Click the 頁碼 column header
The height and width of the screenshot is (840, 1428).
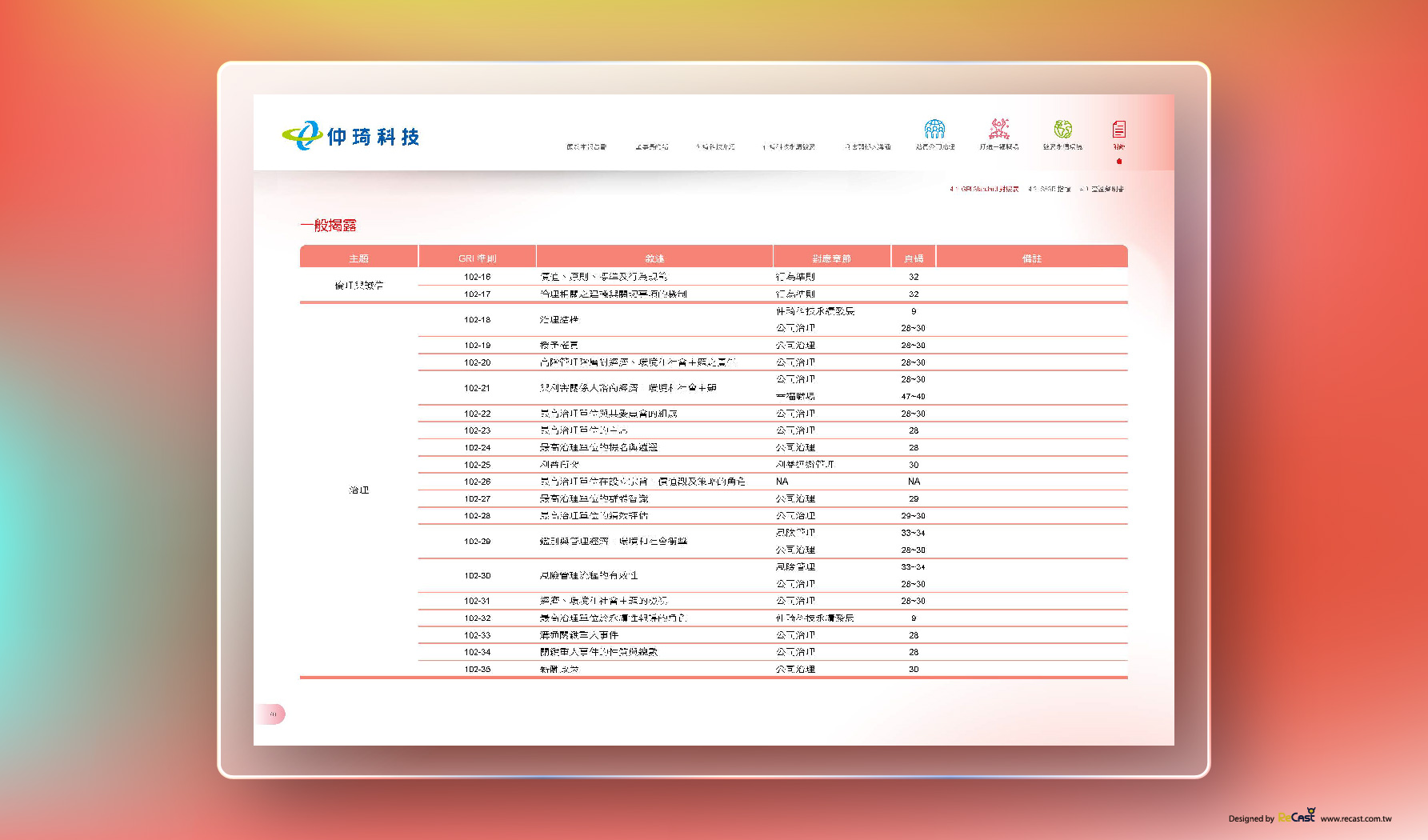click(914, 258)
